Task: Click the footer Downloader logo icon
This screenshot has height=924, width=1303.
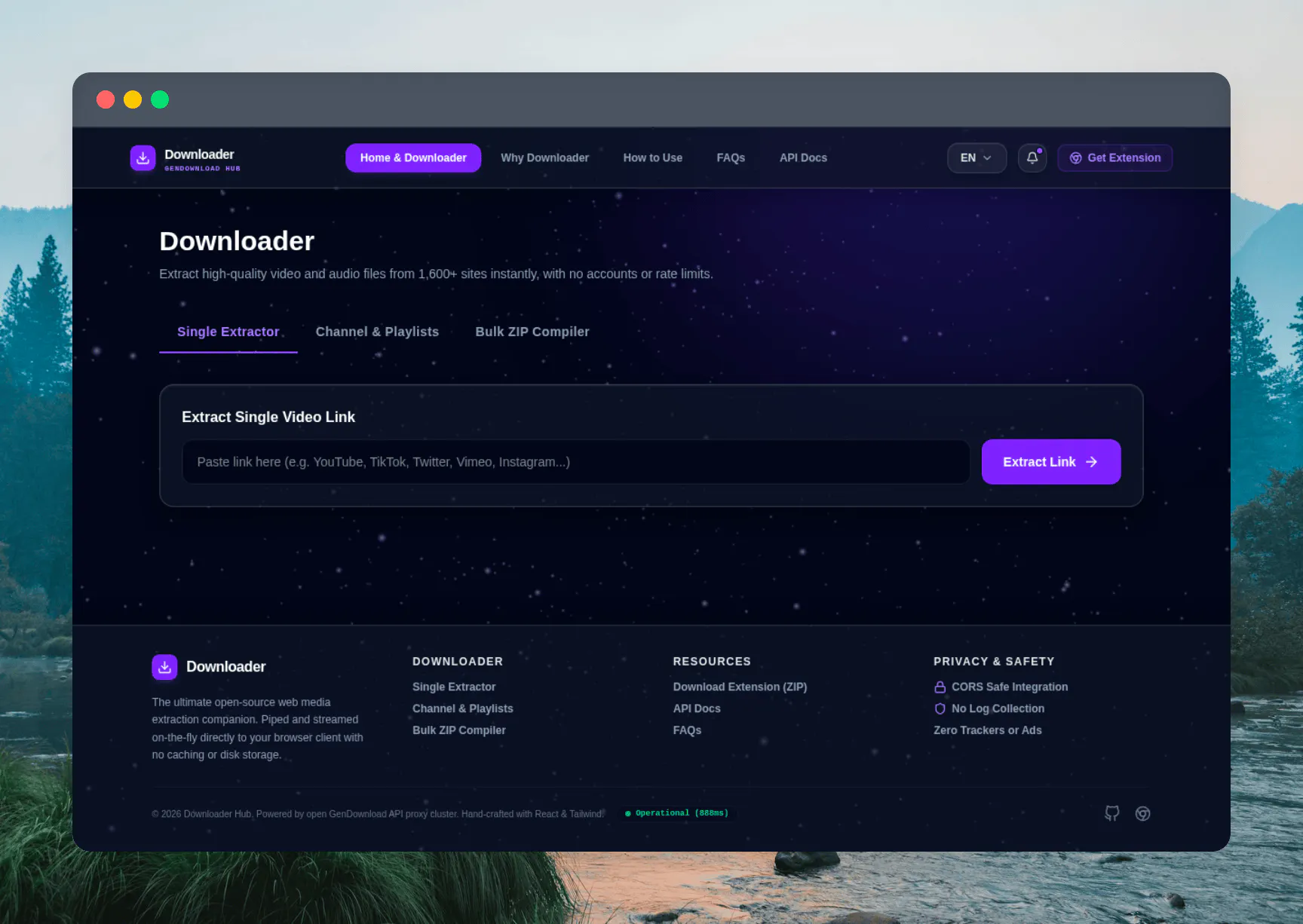Action: tap(164, 667)
